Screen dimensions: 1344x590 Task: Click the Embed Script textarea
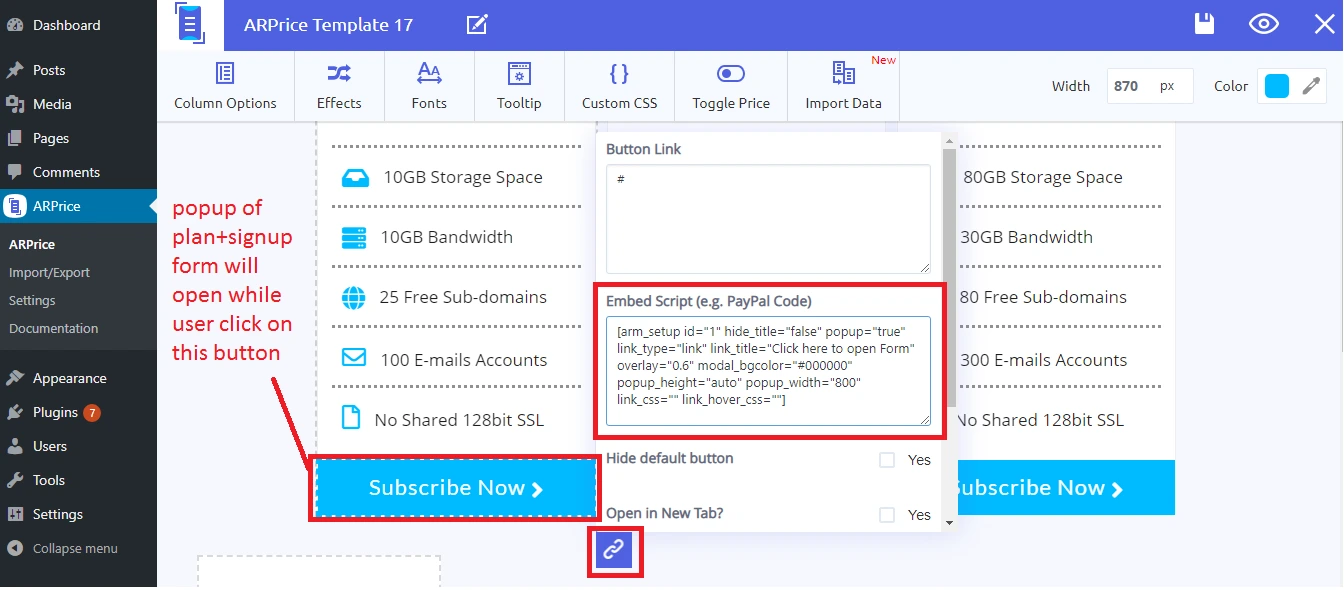tap(767, 371)
